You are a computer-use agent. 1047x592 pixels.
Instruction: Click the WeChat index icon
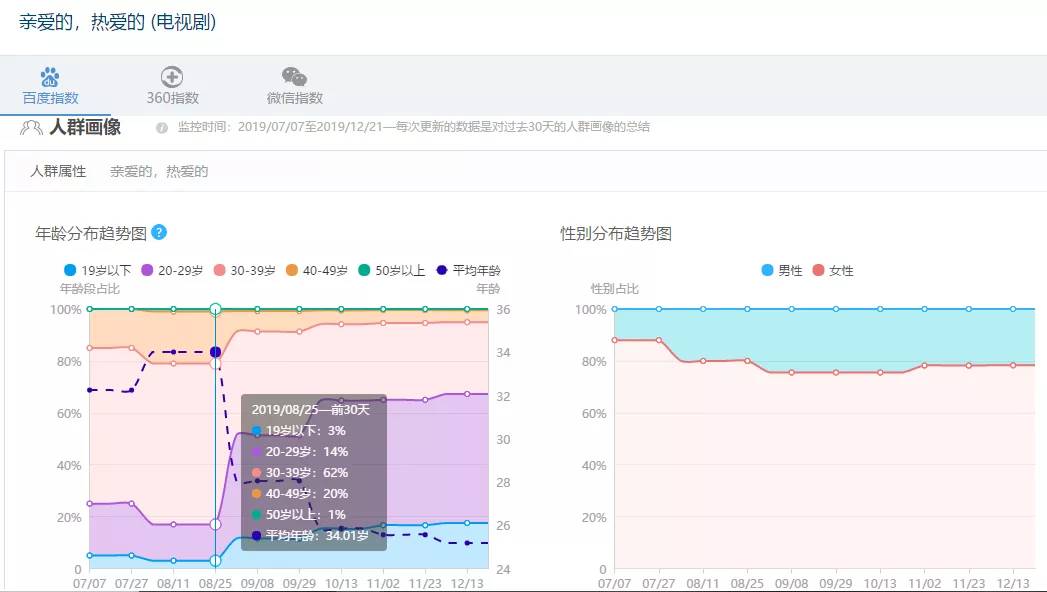click(x=294, y=77)
